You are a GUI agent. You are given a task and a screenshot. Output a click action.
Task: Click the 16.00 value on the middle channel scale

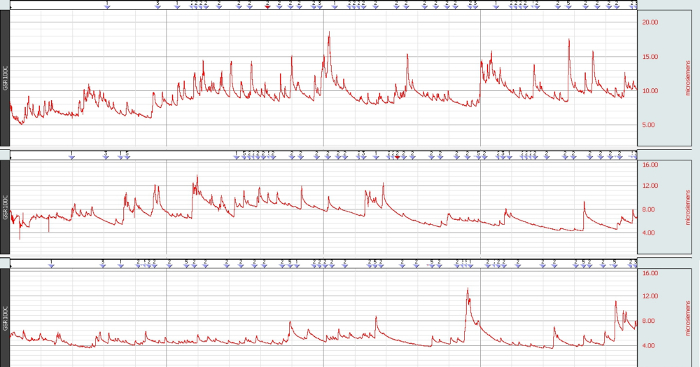pyautogui.click(x=650, y=165)
